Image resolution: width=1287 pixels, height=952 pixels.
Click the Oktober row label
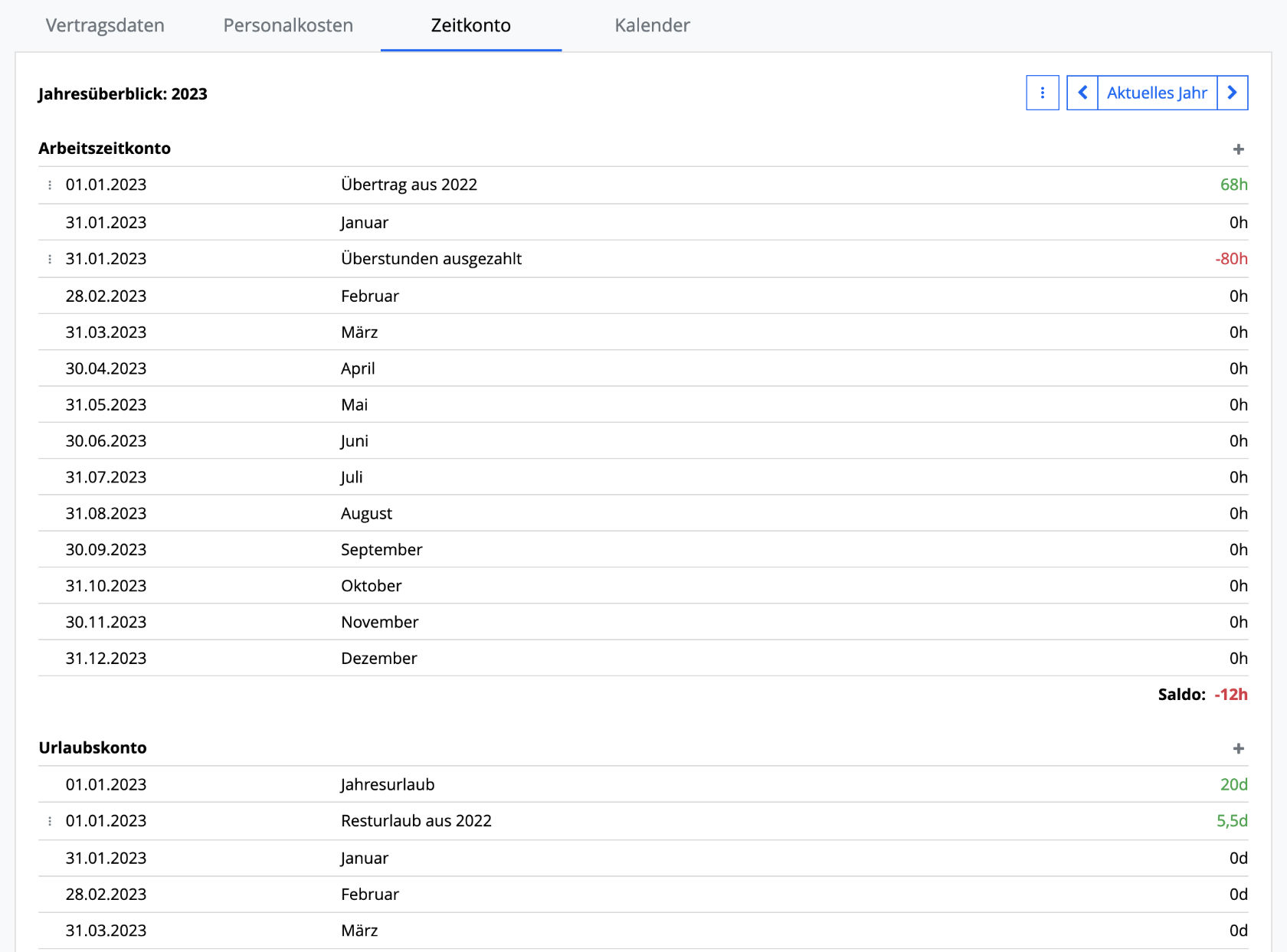(371, 586)
